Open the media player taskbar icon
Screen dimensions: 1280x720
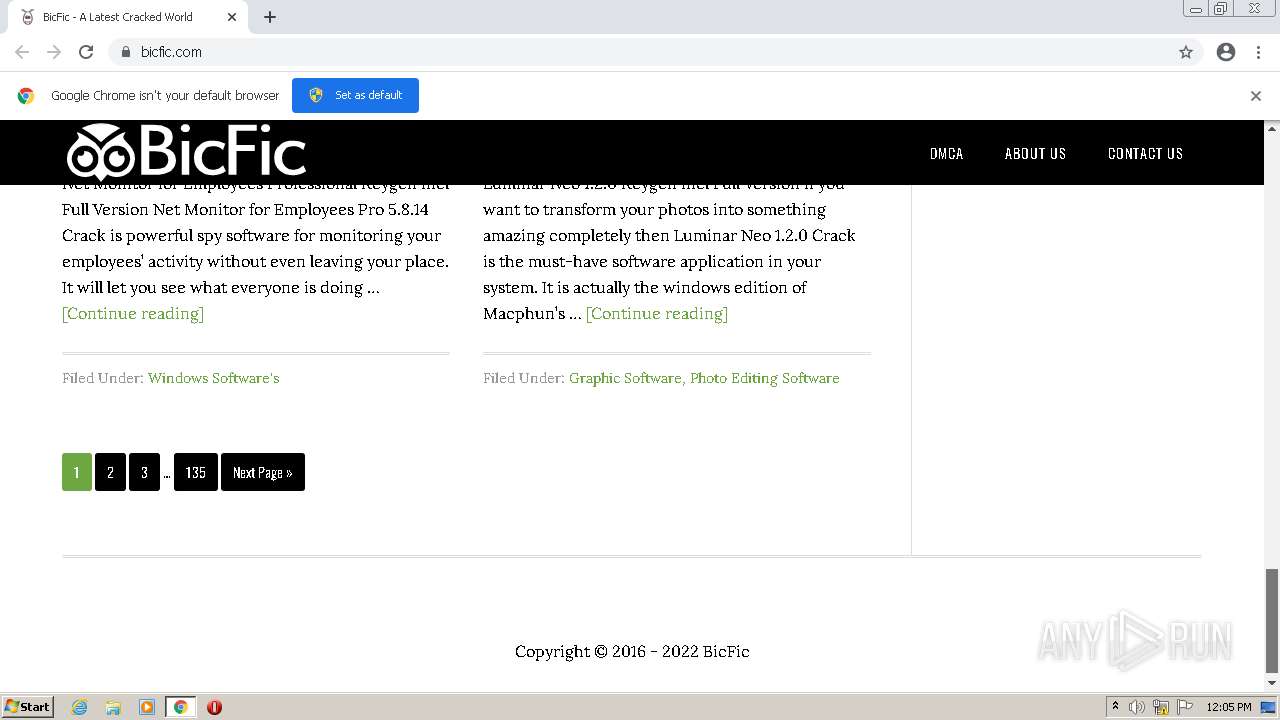click(x=147, y=707)
